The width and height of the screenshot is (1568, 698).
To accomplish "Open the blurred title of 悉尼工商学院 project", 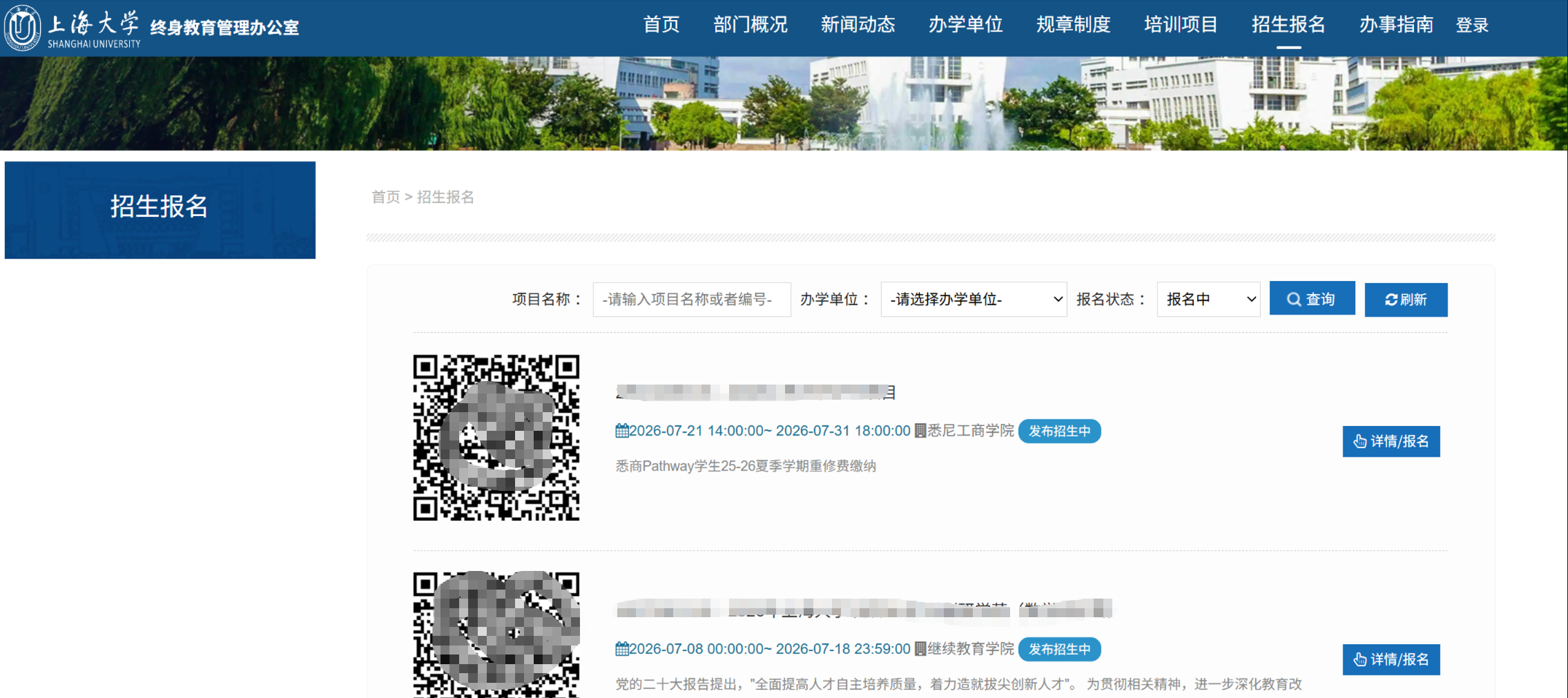I will pos(755,392).
